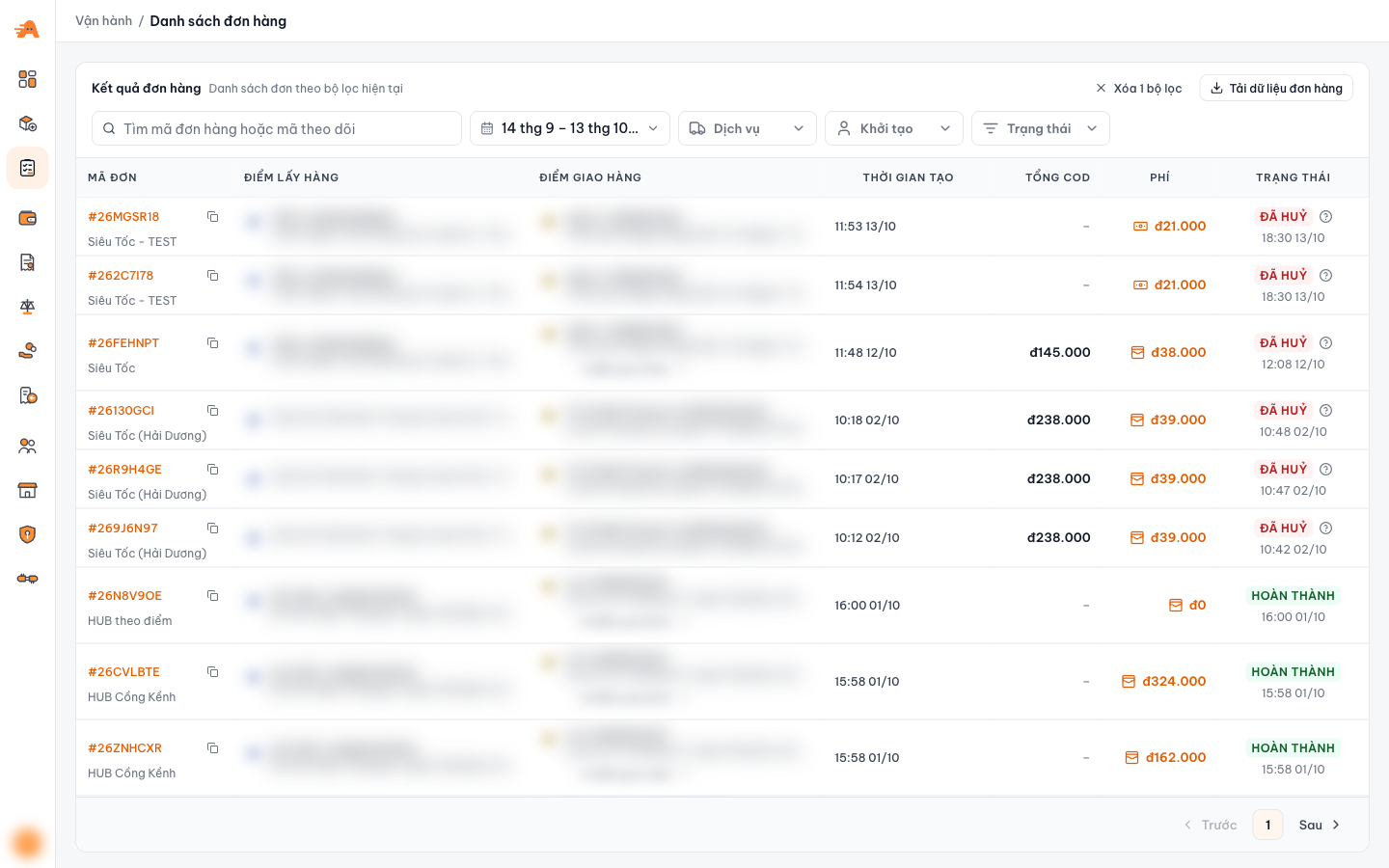The width and height of the screenshot is (1389, 868).
Task: Go to next page with Sau
Action: point(1320,825)
